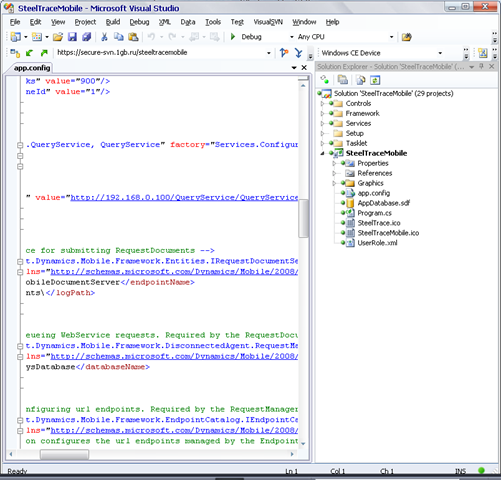Image resolution: width=501 pixels, height=480 pixels.
Task: Select the References node
Action: pos(375,173)
